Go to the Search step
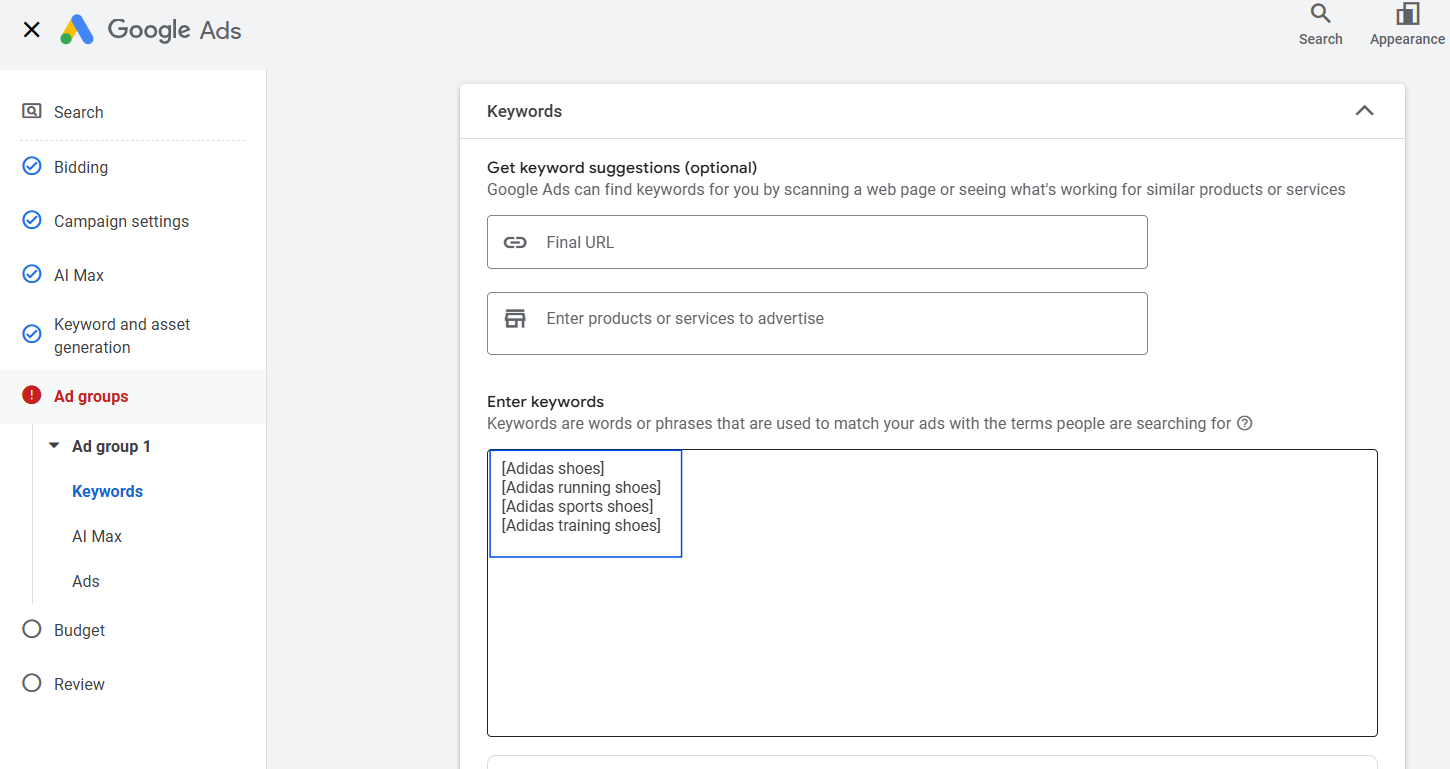The width and height of the screenshot is (1450, 769). 79,112
